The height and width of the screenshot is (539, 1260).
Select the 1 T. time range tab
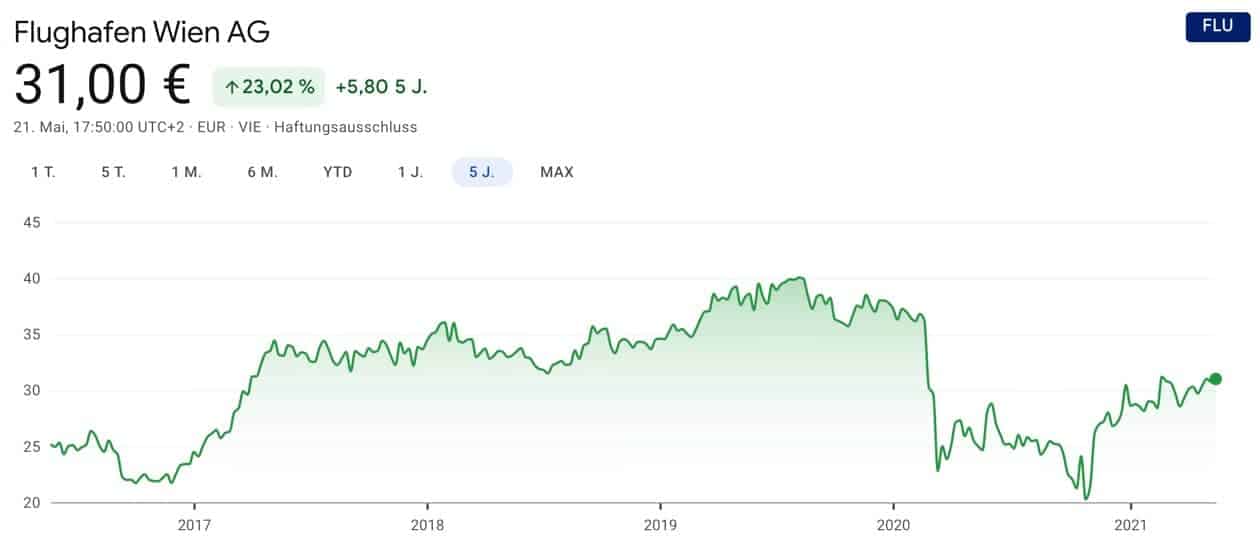tap(43, 172)
